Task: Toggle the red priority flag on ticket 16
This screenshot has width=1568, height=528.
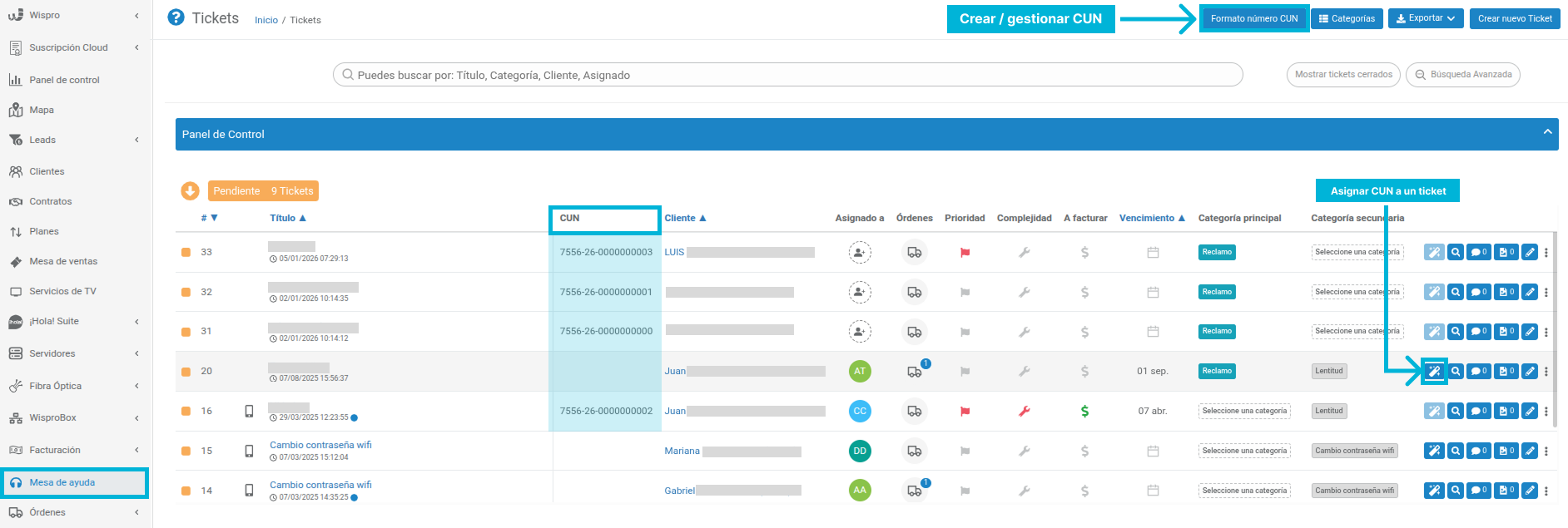Action: click(965, 411)
